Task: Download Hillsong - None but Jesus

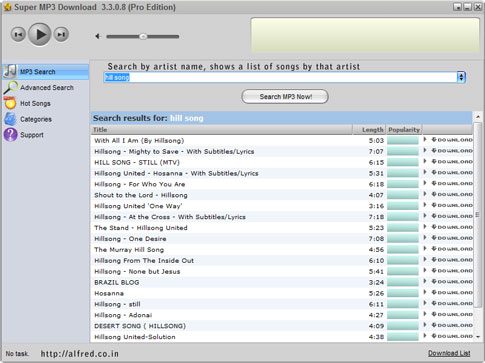Action: coord(452,271)
